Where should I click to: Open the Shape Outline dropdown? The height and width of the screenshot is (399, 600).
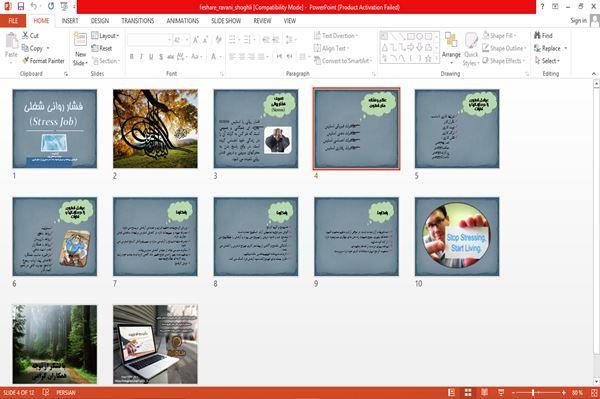click(504, 48)
